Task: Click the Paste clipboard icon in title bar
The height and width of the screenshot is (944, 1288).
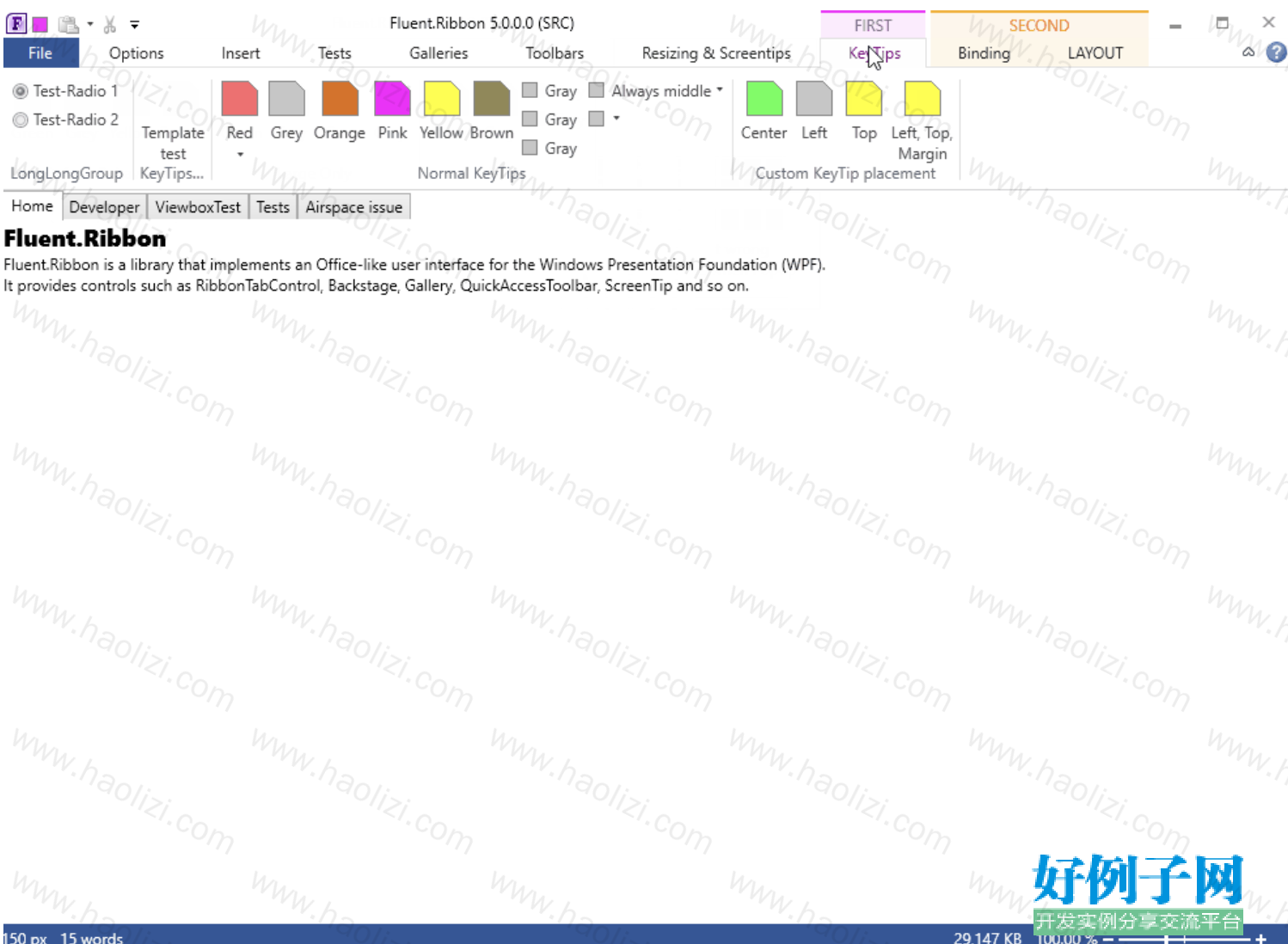Action: 69,24
